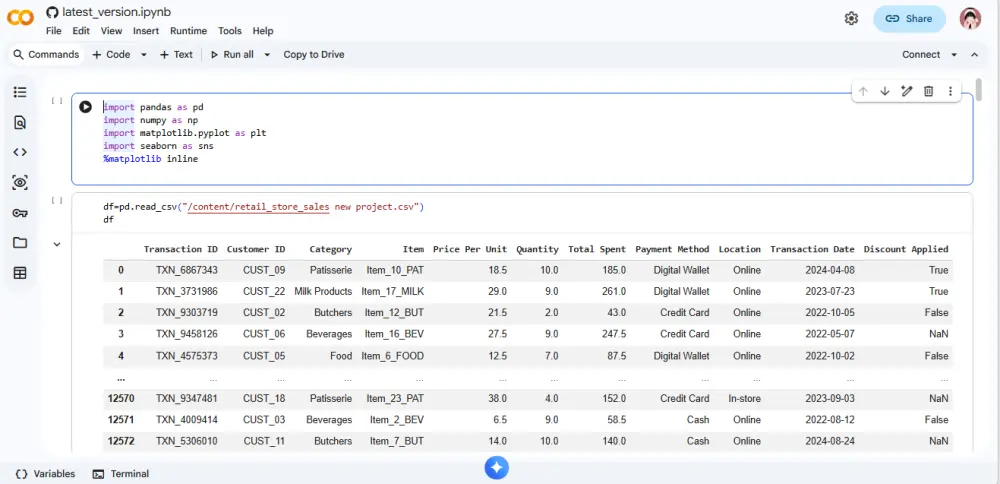Click In-store location cell

pyautogui.click(x=744, y=399)
